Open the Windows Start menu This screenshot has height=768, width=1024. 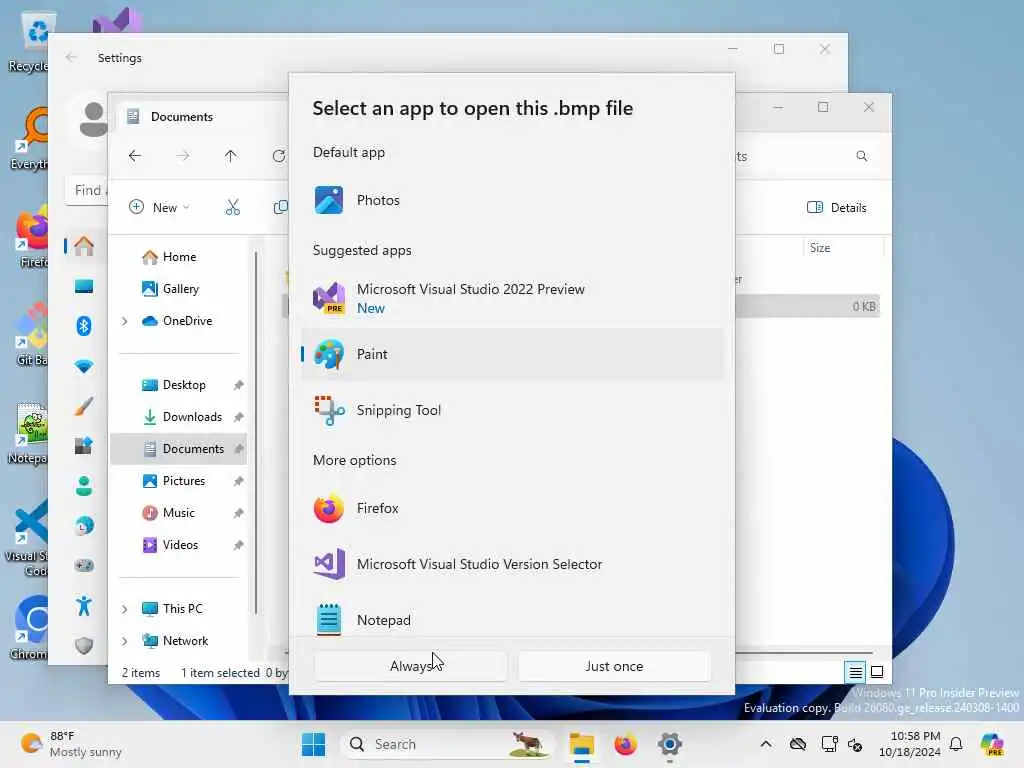point(313,744)
